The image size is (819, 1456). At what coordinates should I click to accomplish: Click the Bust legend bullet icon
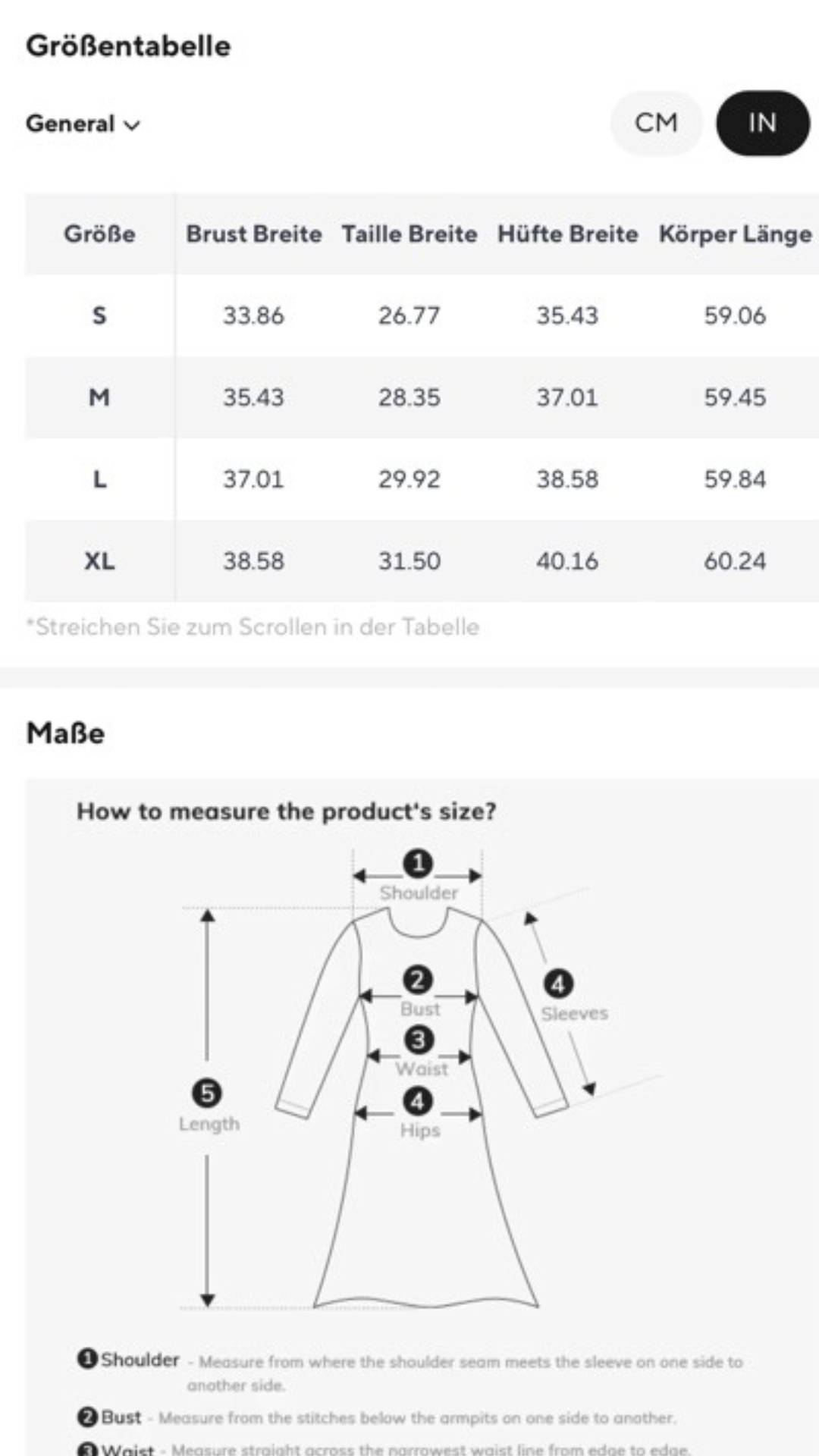[x=87, y=1416]
